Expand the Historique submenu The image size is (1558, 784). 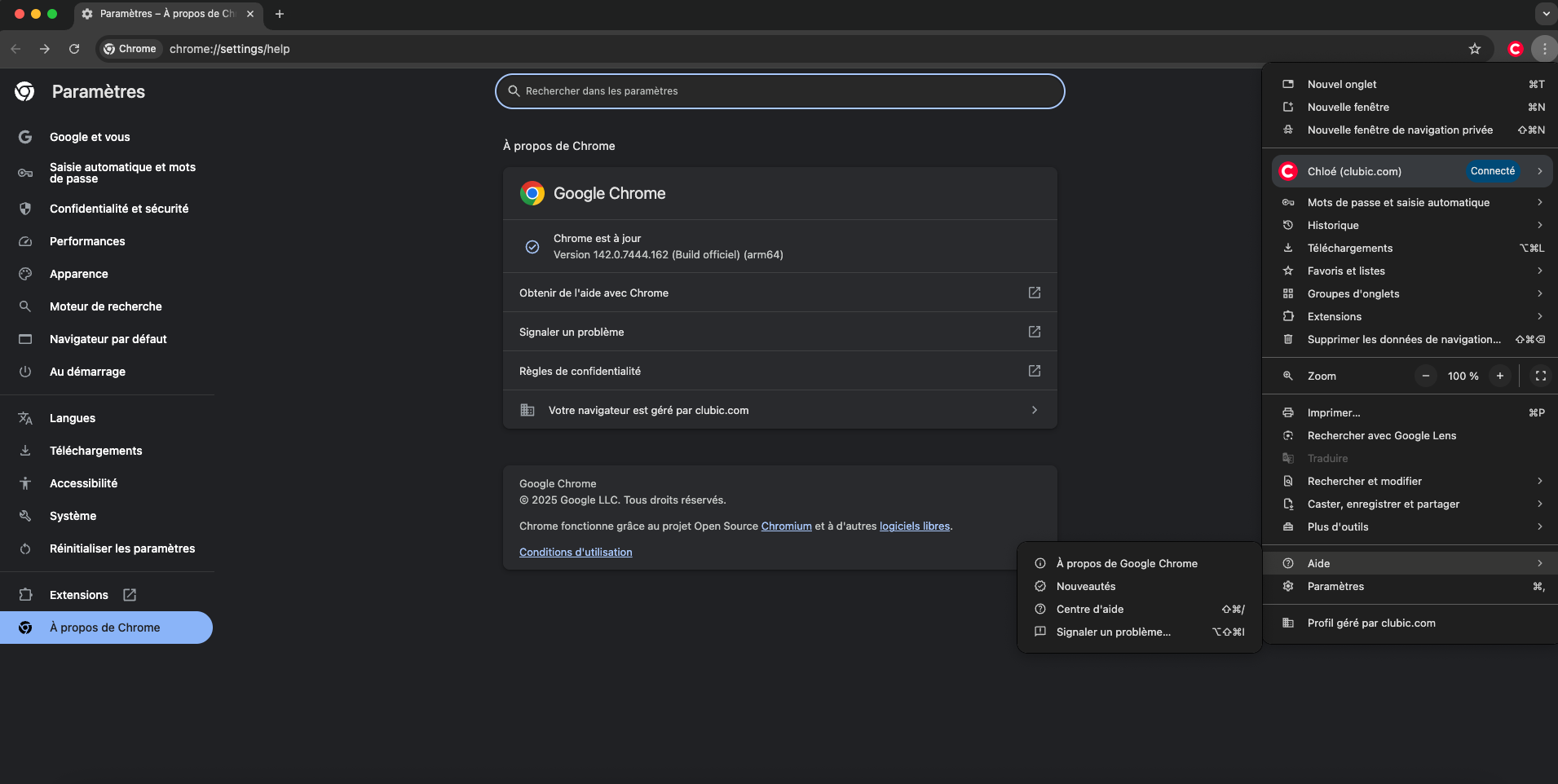point(1410,225)
